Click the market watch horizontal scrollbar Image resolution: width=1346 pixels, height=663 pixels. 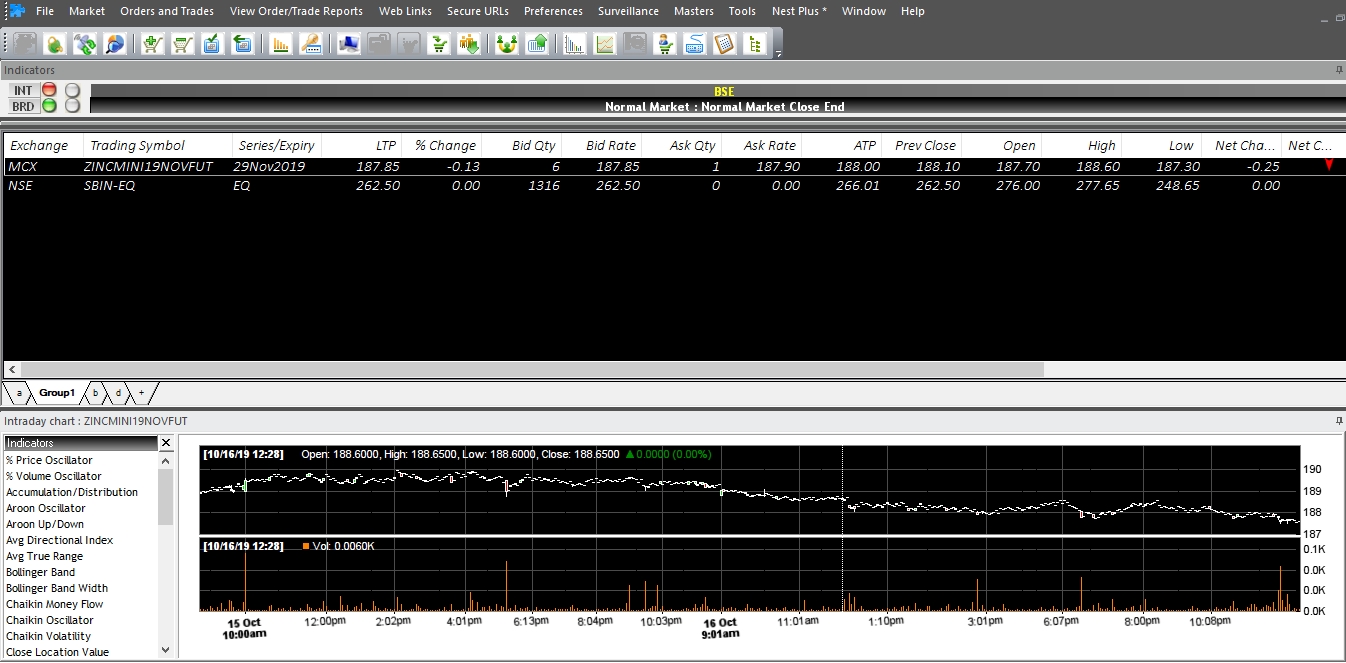pos(530,369)
